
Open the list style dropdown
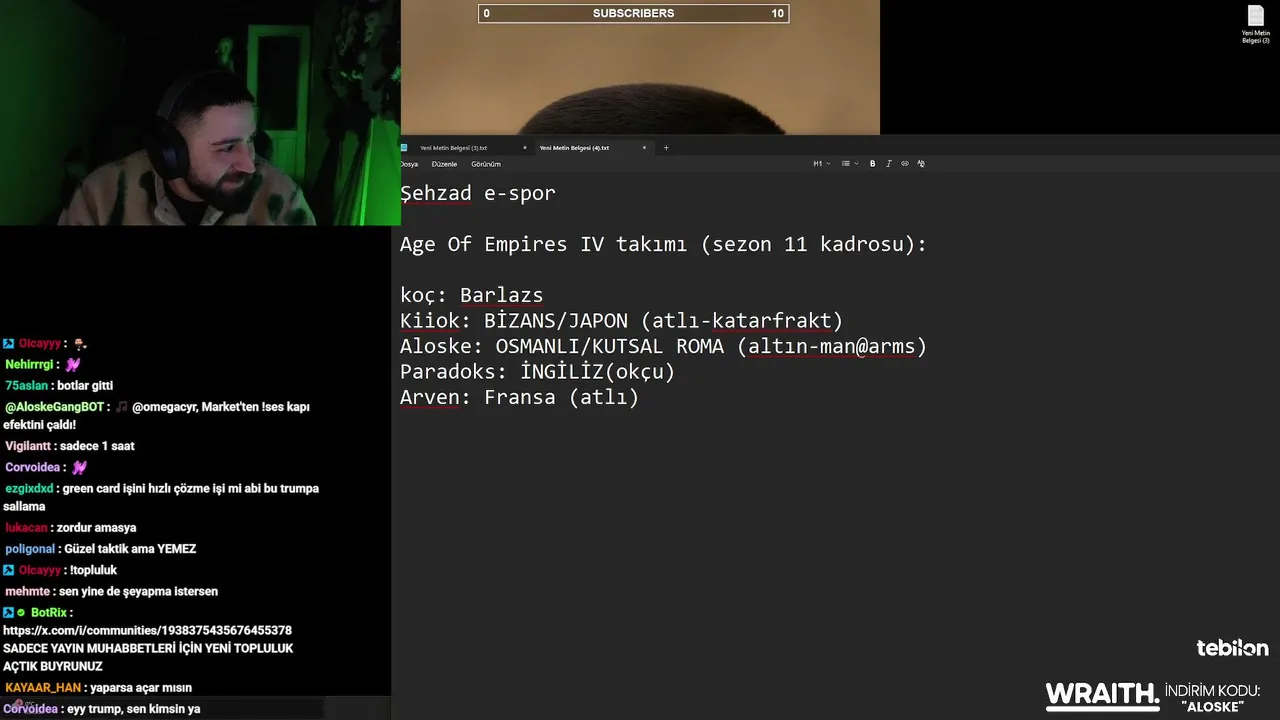(x=849, y=164)
